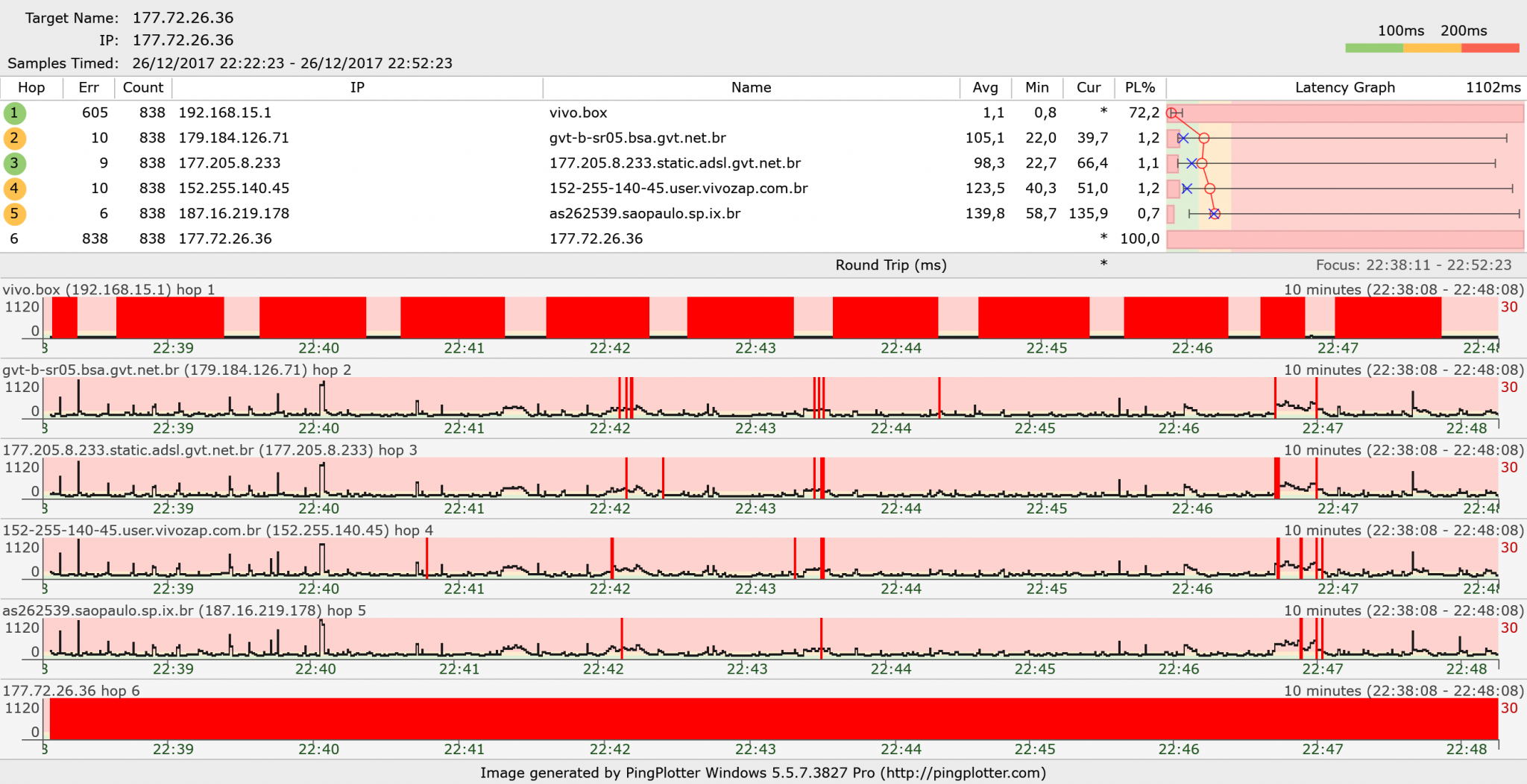
Task: Click the orange hop 2 circle icon
Action: [14, 139]
